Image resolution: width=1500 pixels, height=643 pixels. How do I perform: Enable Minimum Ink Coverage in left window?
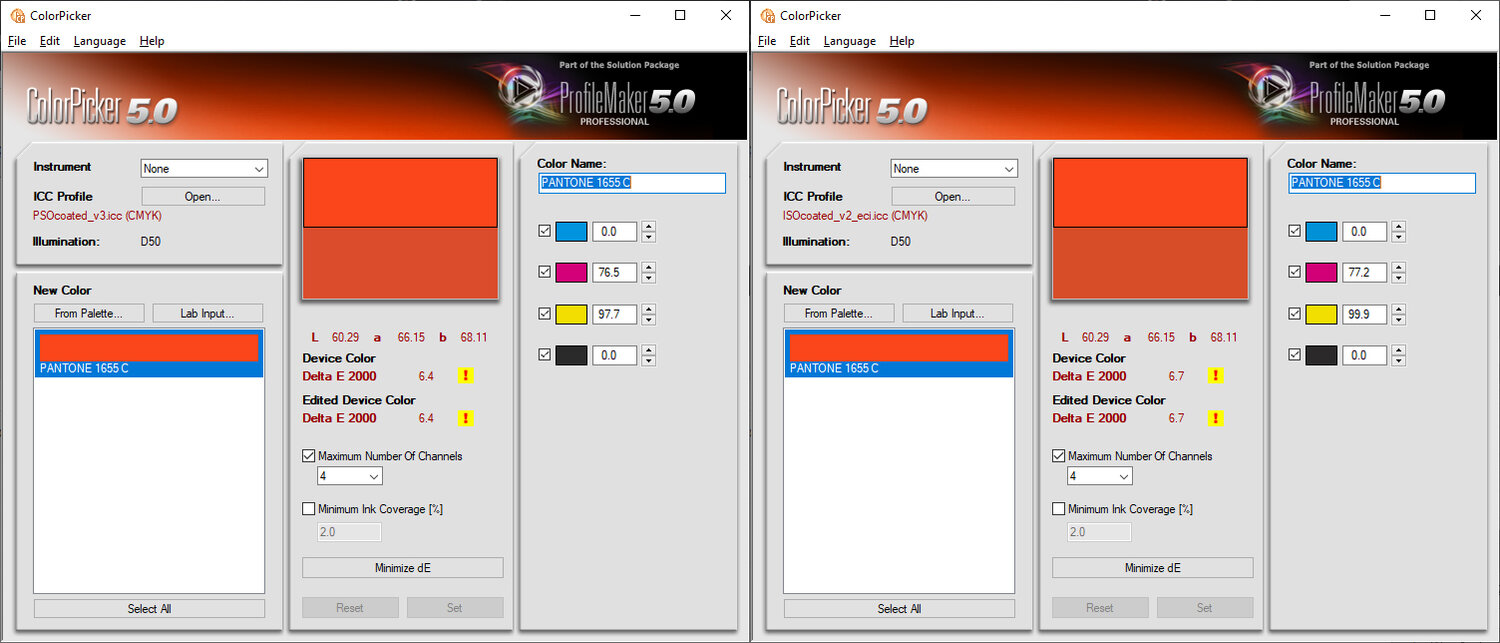pos(309,509)
